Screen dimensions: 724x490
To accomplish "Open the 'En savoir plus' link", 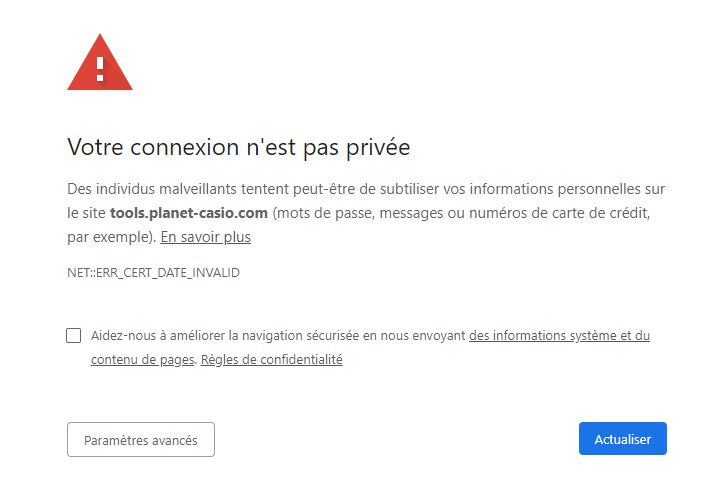I will pos(205,237).
